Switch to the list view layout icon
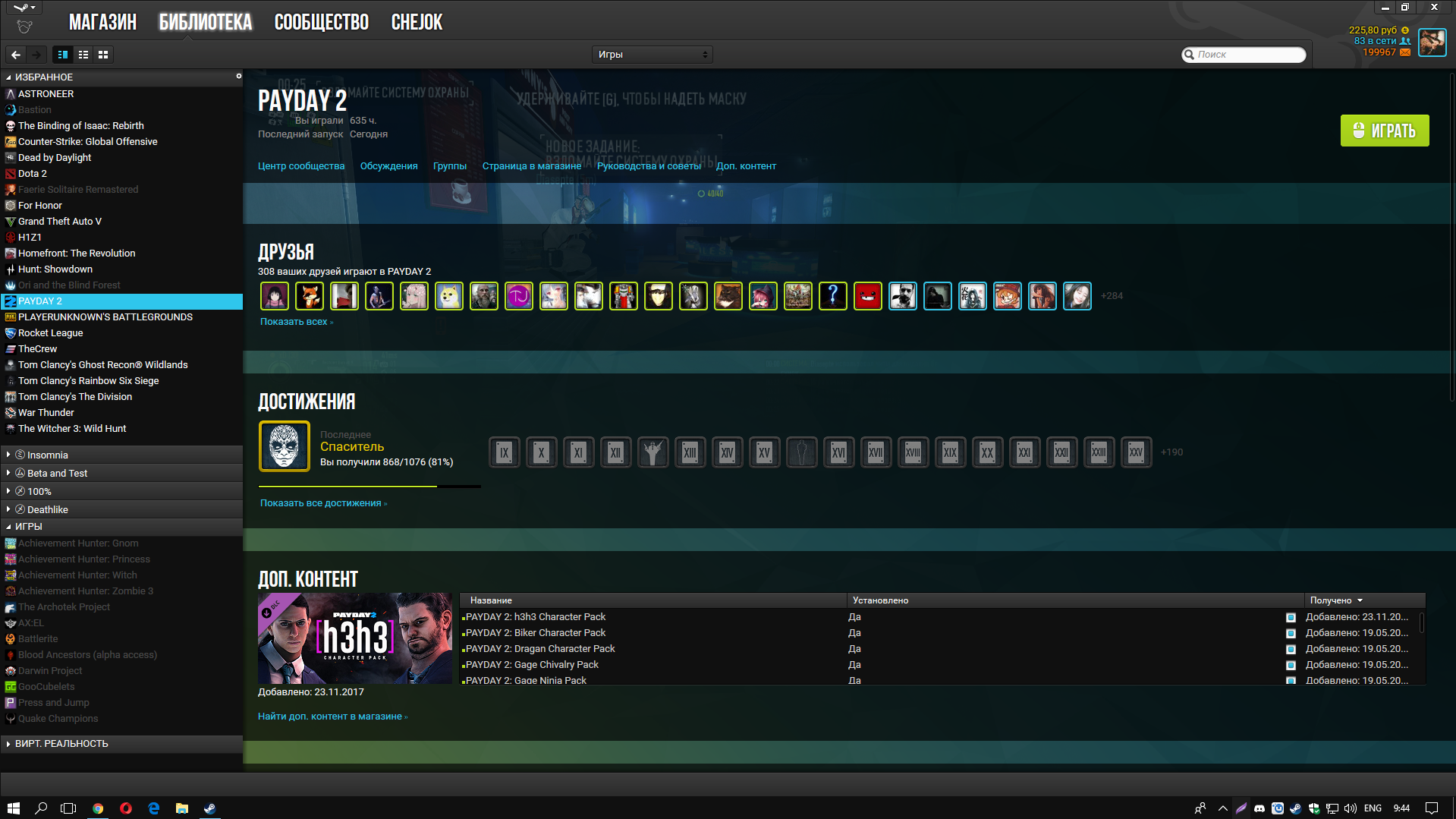 (x=83, y=55)
